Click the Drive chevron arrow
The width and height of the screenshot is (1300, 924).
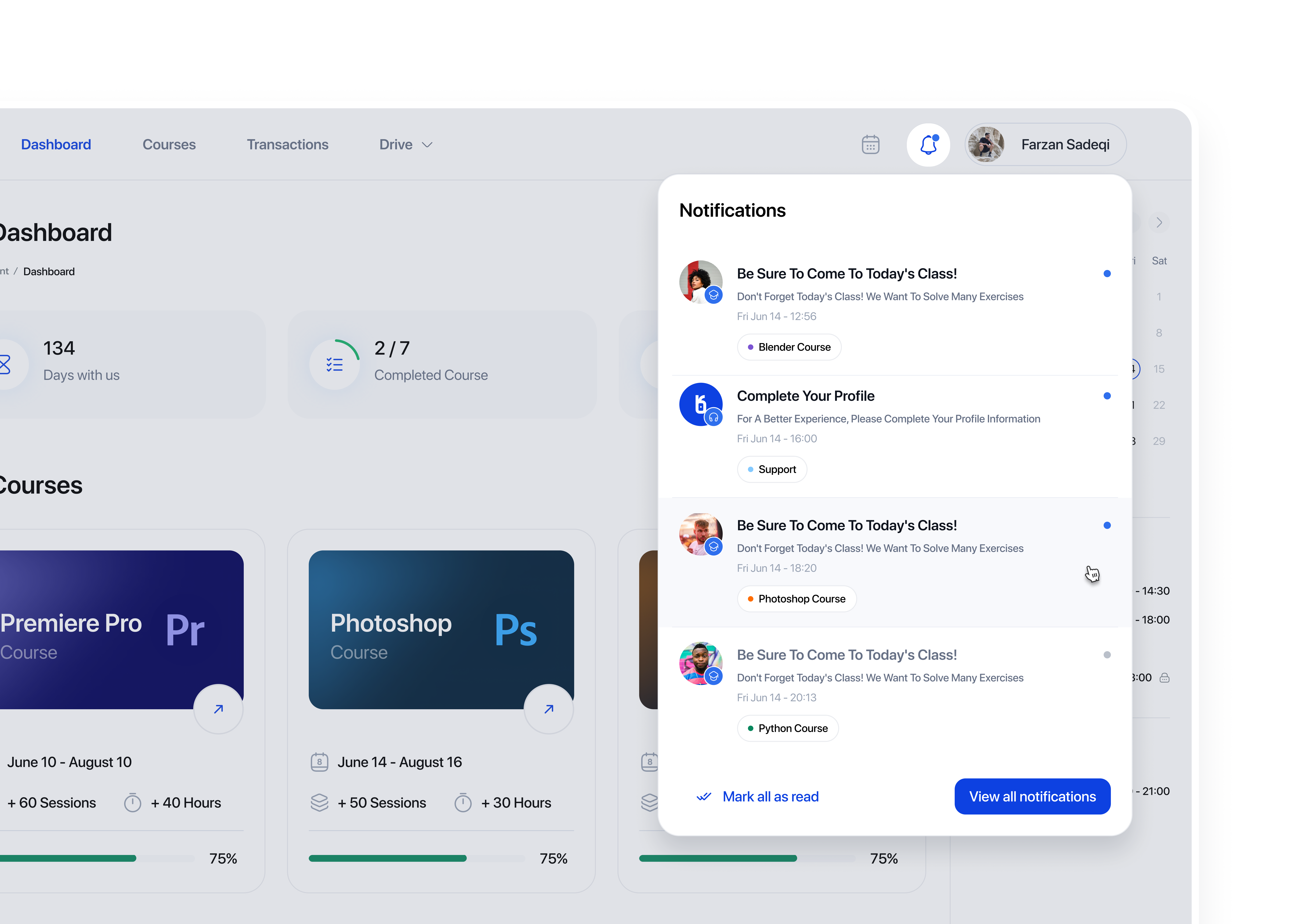point(427,145)
